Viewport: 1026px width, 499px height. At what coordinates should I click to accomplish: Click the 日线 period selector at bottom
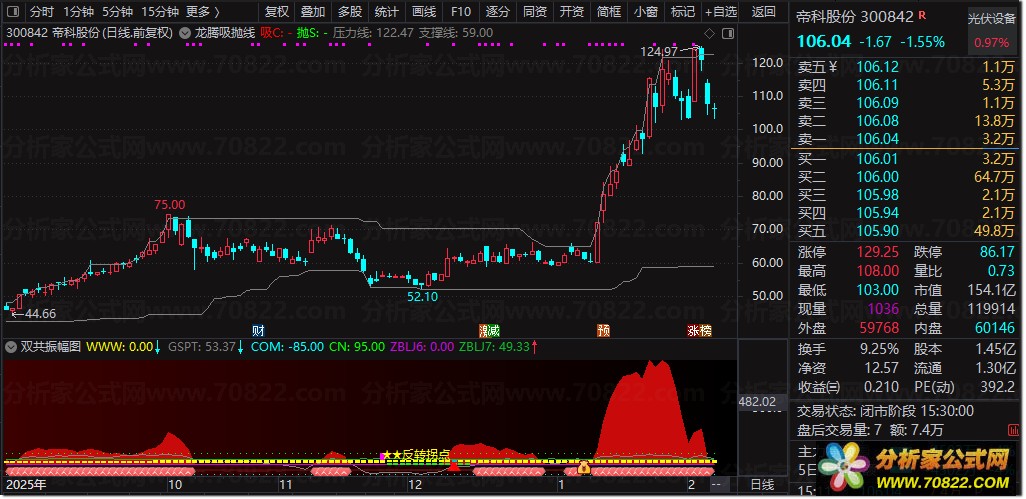point(762,485)
